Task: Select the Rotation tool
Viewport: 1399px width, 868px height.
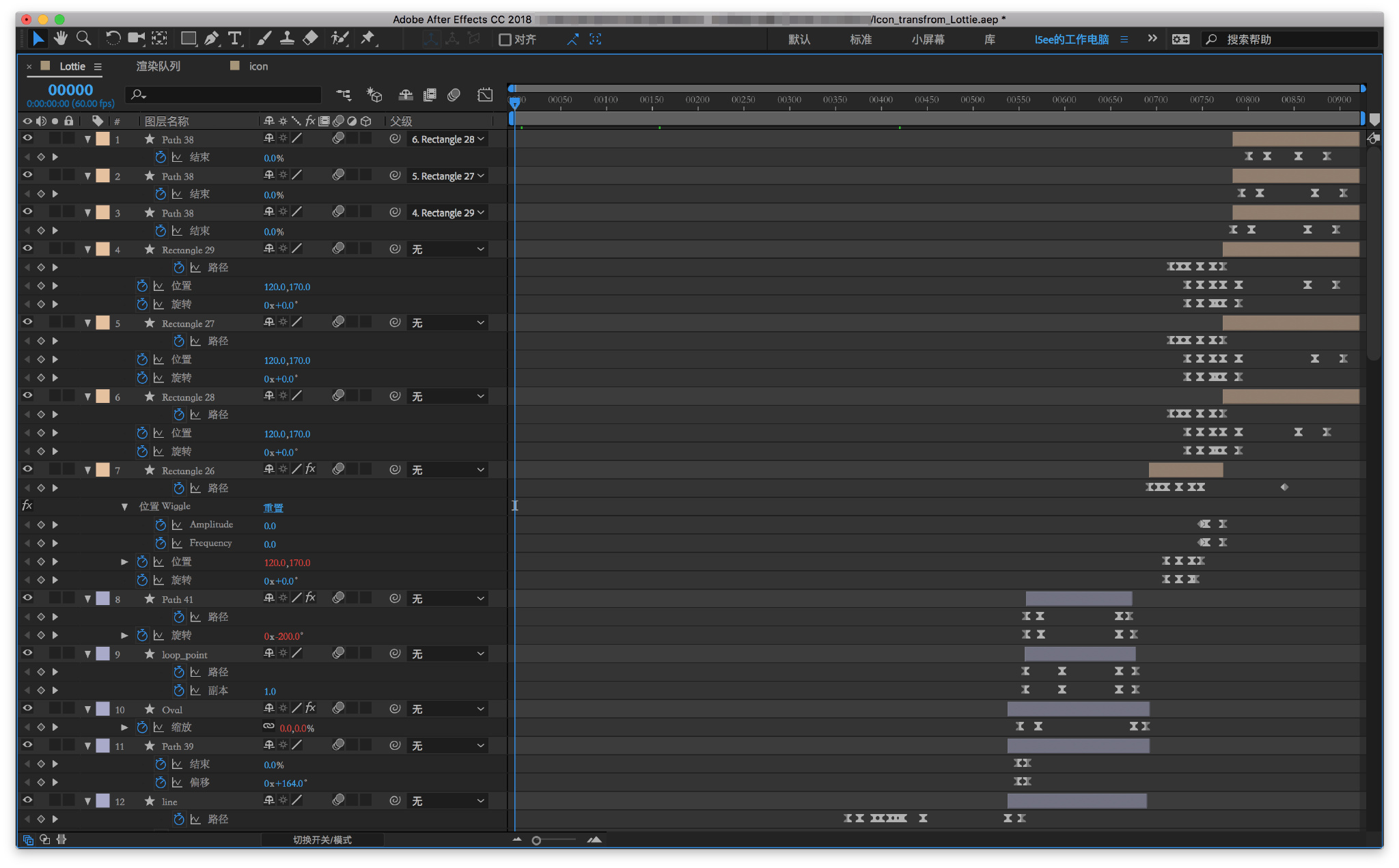Action: click(x=113, y=38)
